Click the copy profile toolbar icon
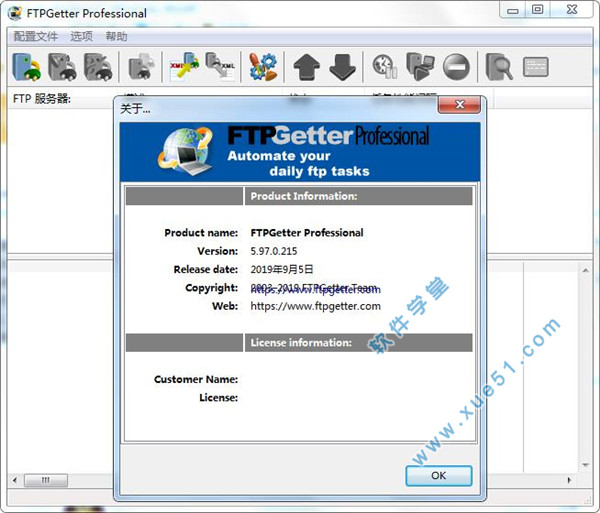Image resolution: width=600 pixels, height=513 pixels. 141,66
